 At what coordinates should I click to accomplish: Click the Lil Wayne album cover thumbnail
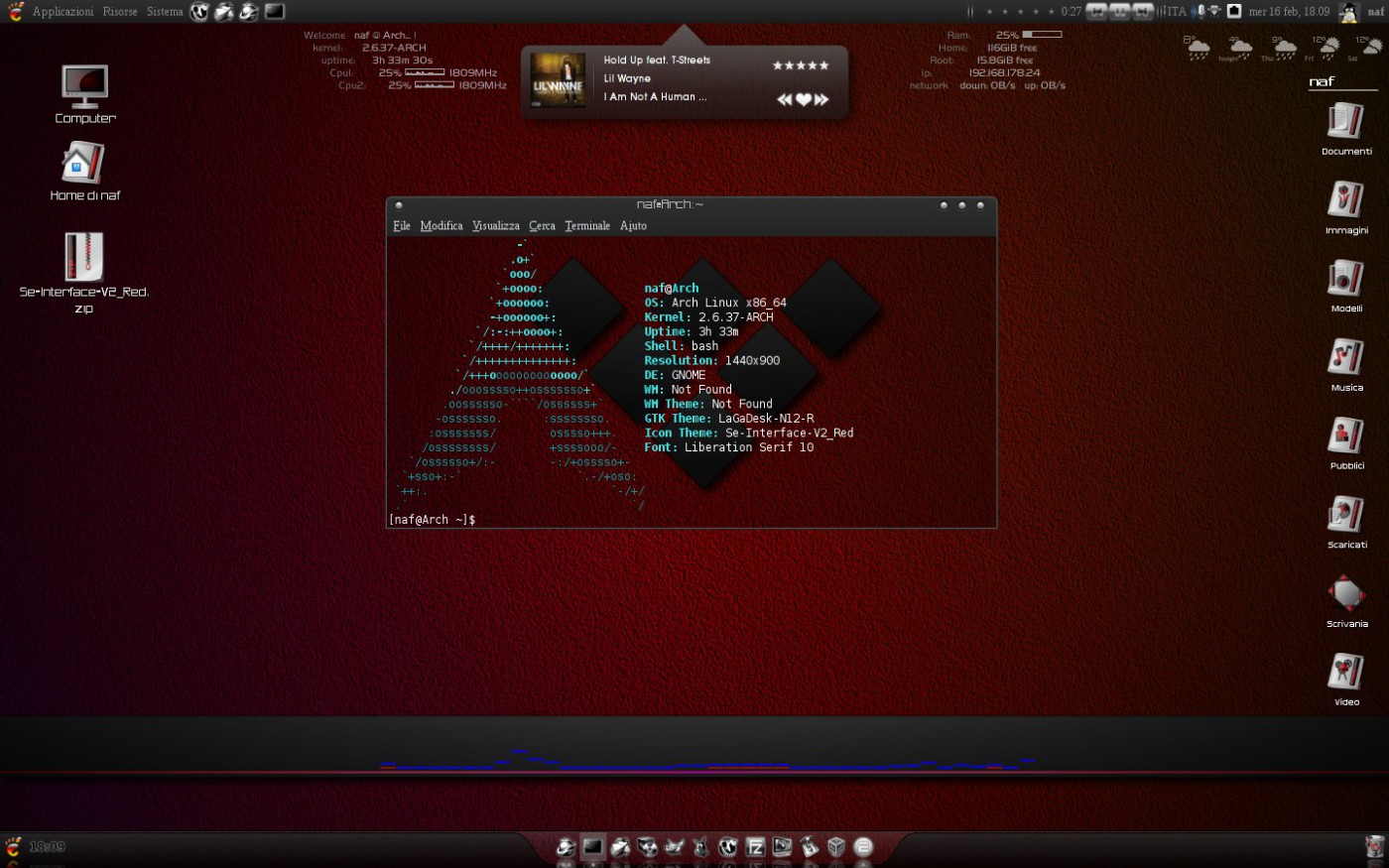(x=558, y=80)
